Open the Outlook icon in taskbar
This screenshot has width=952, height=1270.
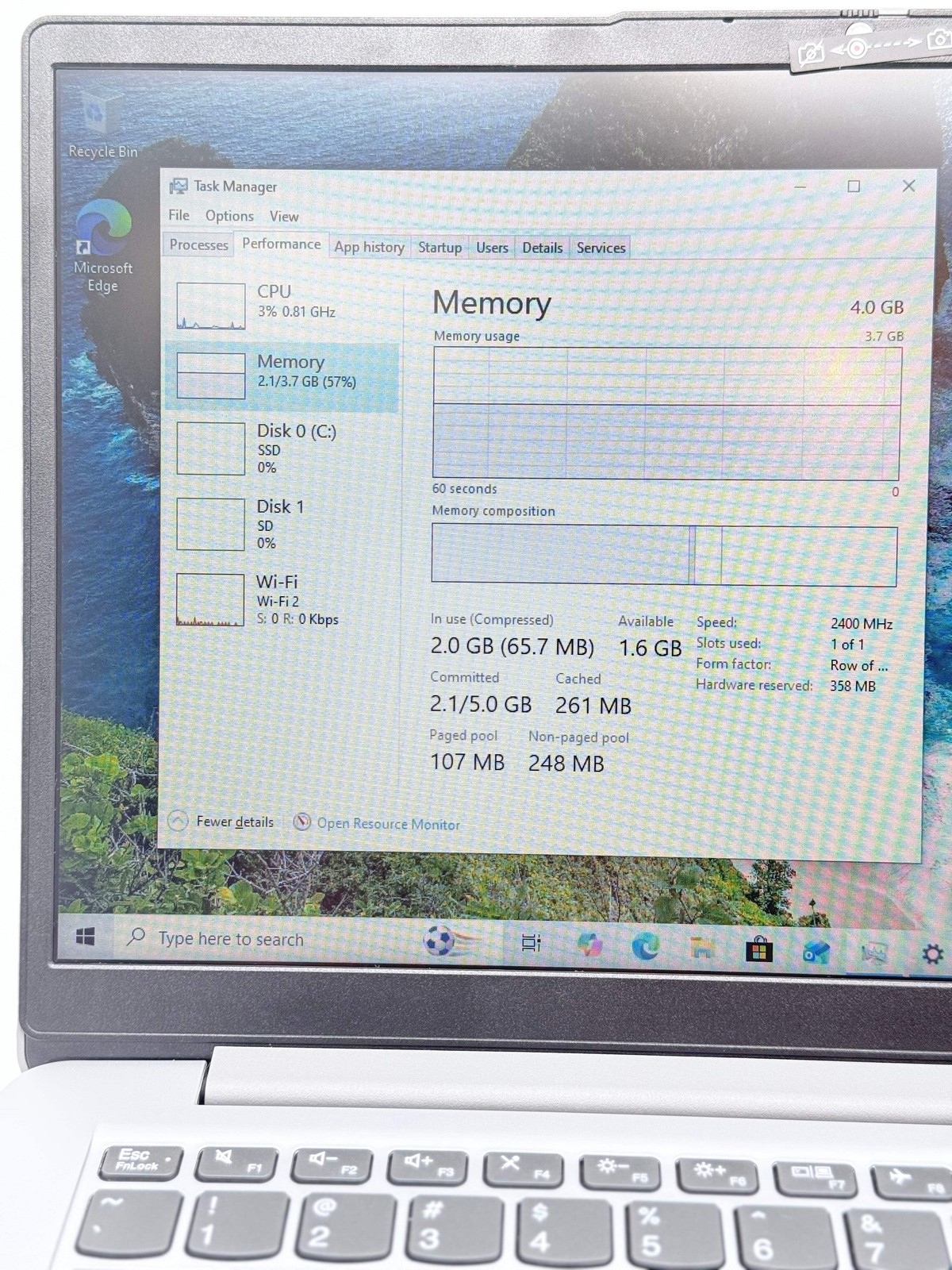point(815,951)
